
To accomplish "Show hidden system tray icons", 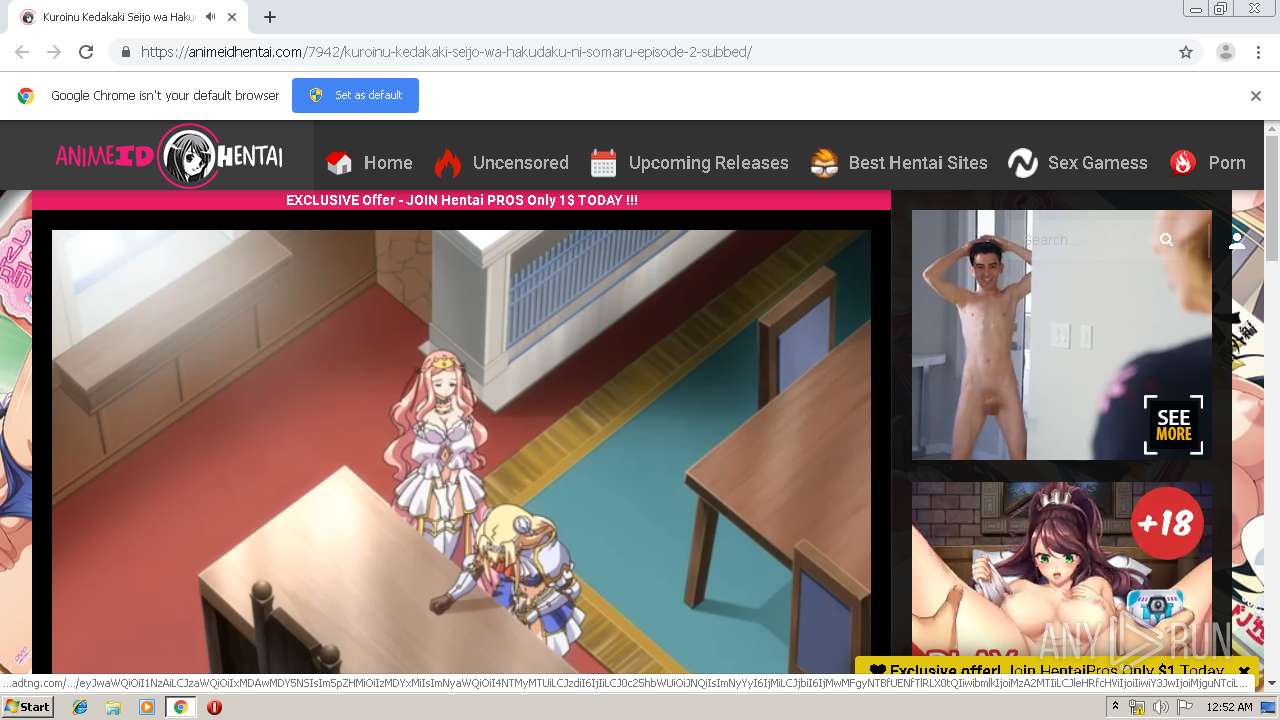I will pyautogui.click(x=1115, y=707).
